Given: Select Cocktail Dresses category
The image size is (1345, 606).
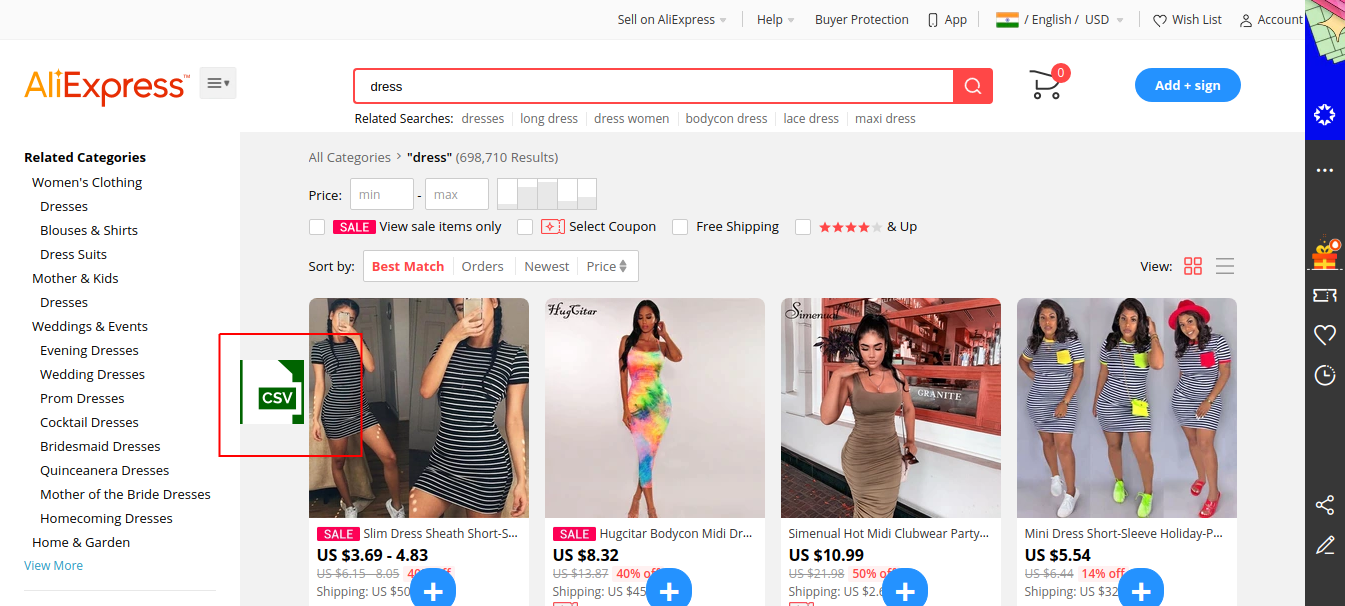Looking at the screenshot, I should point(89,422).
